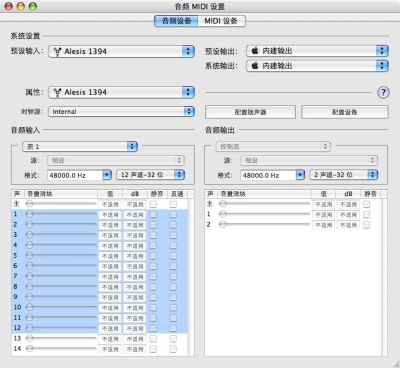Click the FireWire icon in the 预设输入 popup
The width and height of the screenshot is (400, 368).
coord(57,52)
